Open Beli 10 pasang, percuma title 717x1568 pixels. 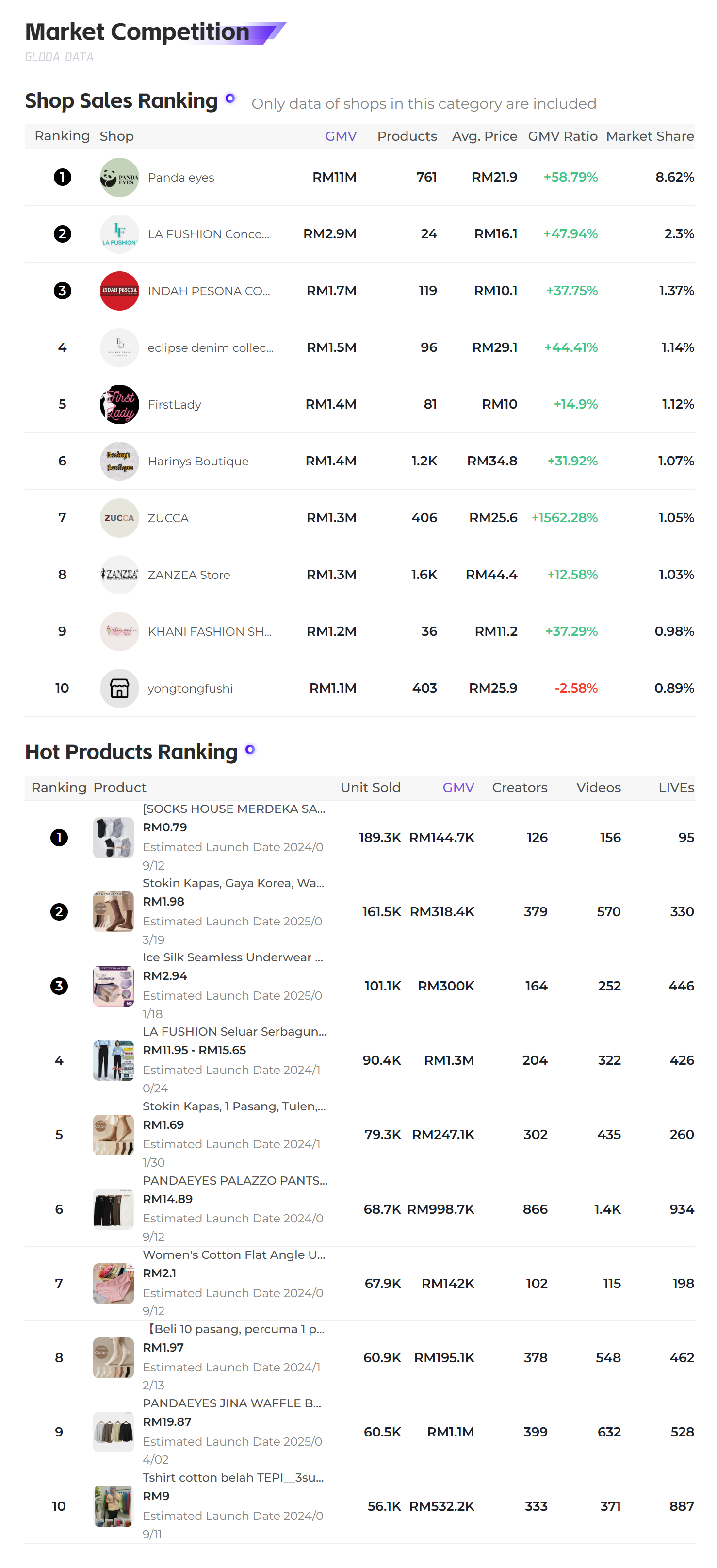pos(234,1329)
